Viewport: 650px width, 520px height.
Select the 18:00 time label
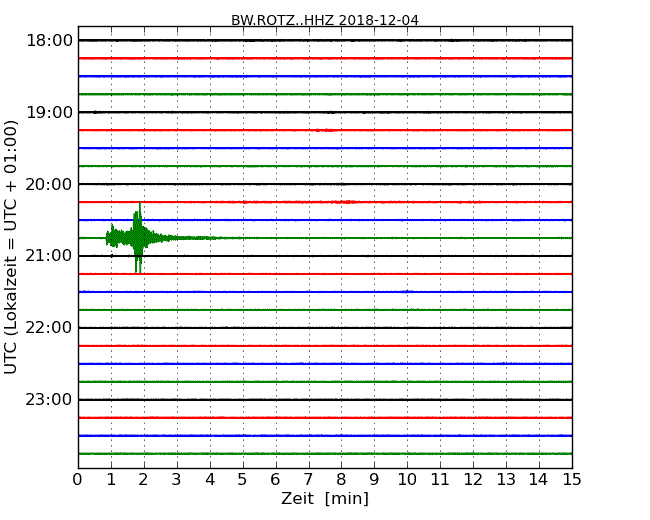point(49,41)
